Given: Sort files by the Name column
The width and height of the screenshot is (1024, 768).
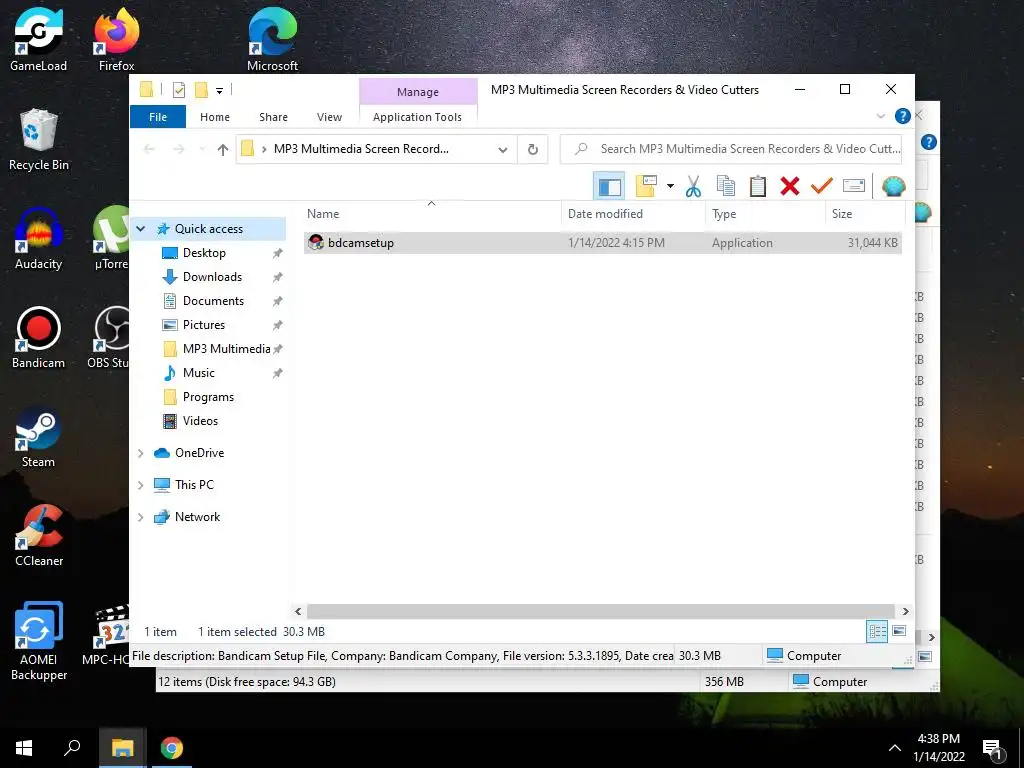Looking at the screenshot, I should point(432,214).
